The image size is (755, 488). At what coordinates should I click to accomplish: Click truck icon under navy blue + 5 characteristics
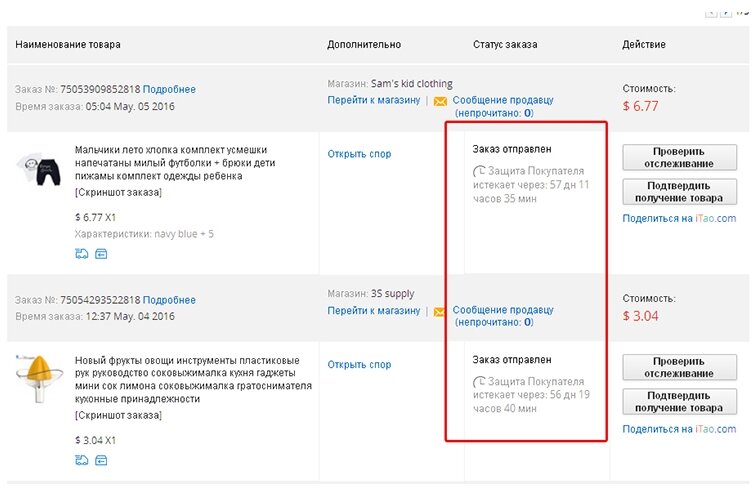click(x=82, y=253)
